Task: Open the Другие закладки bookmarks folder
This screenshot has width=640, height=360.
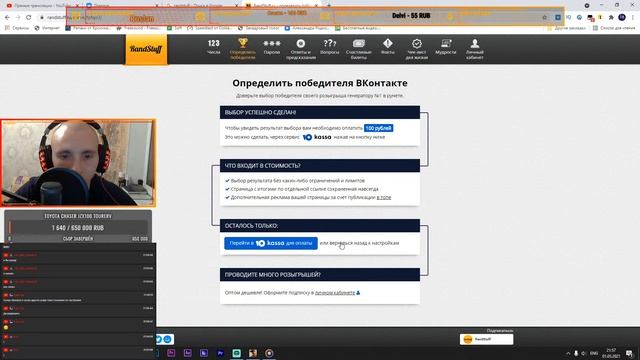Action: click(x=567, y=28)
